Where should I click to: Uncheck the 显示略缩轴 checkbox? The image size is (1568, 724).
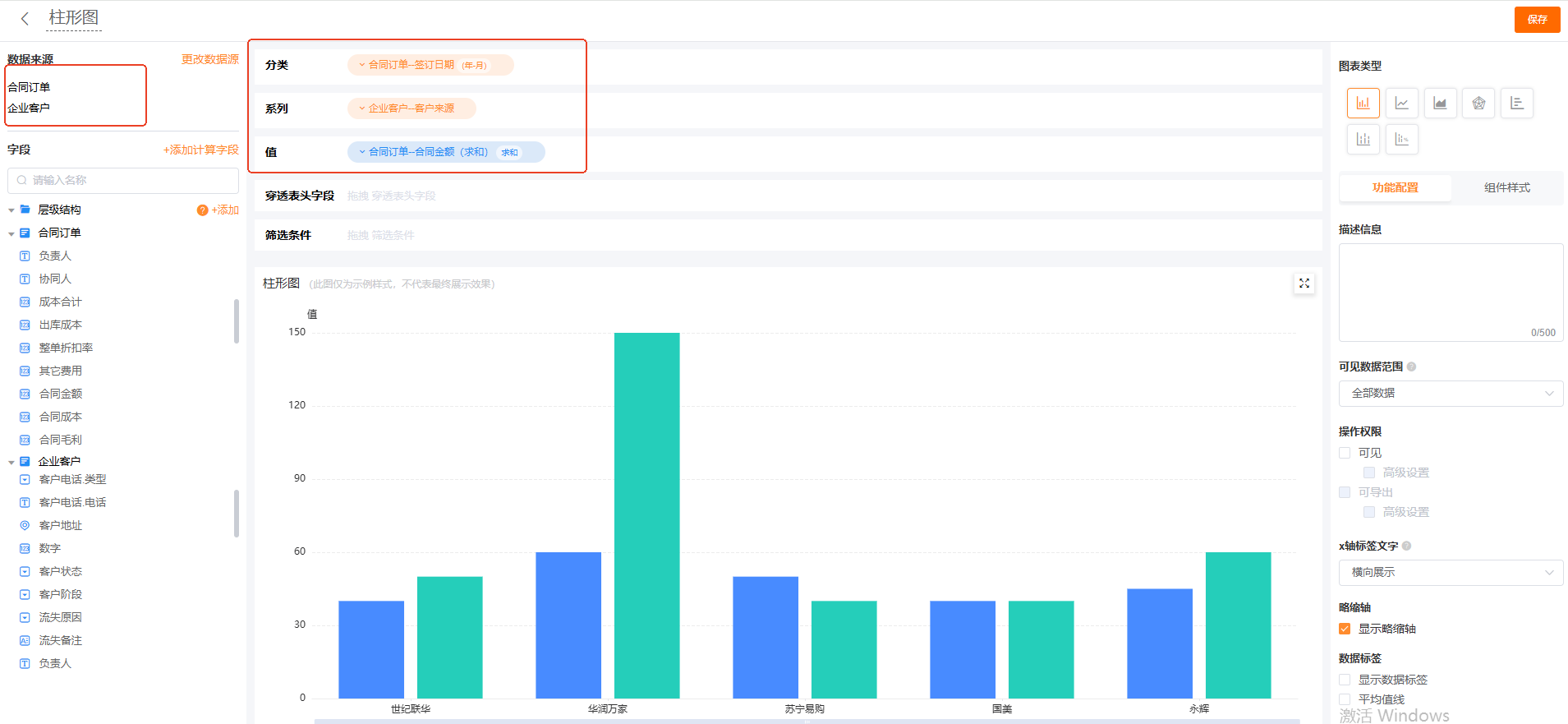tap(1345, 629)
